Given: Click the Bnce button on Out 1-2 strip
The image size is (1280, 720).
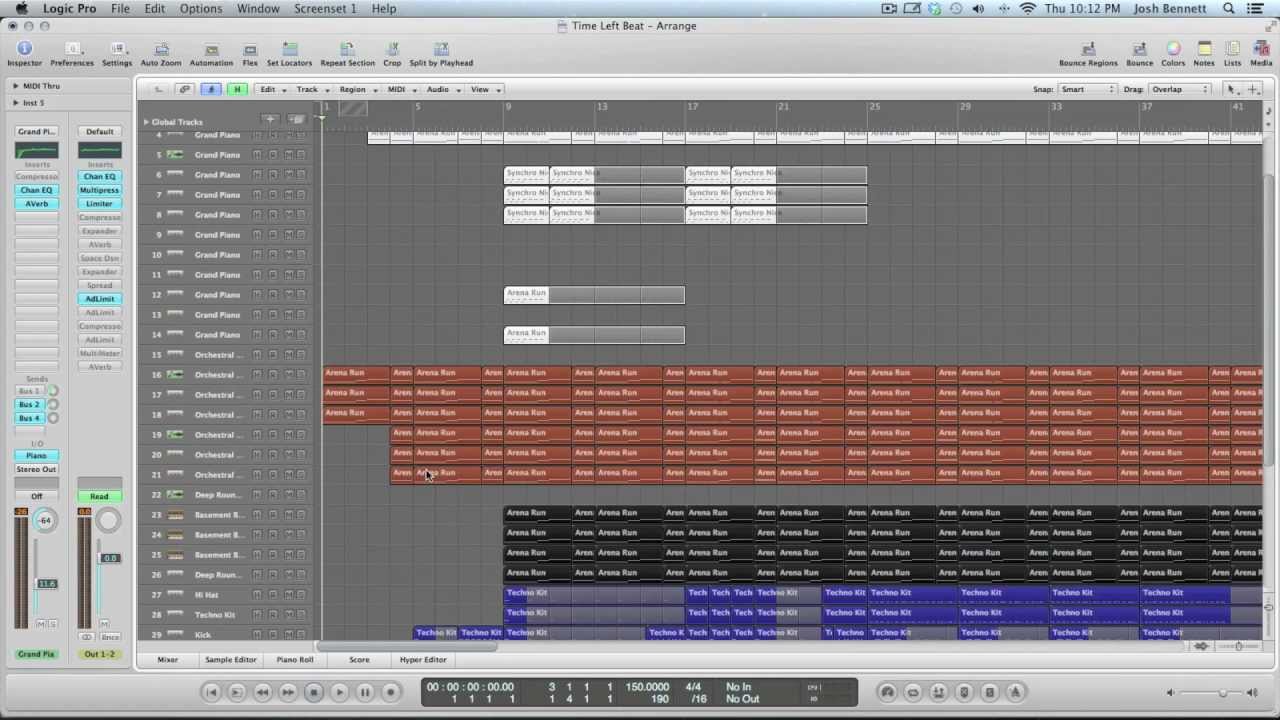Looking at the screenshot, I should click(109, 637).
